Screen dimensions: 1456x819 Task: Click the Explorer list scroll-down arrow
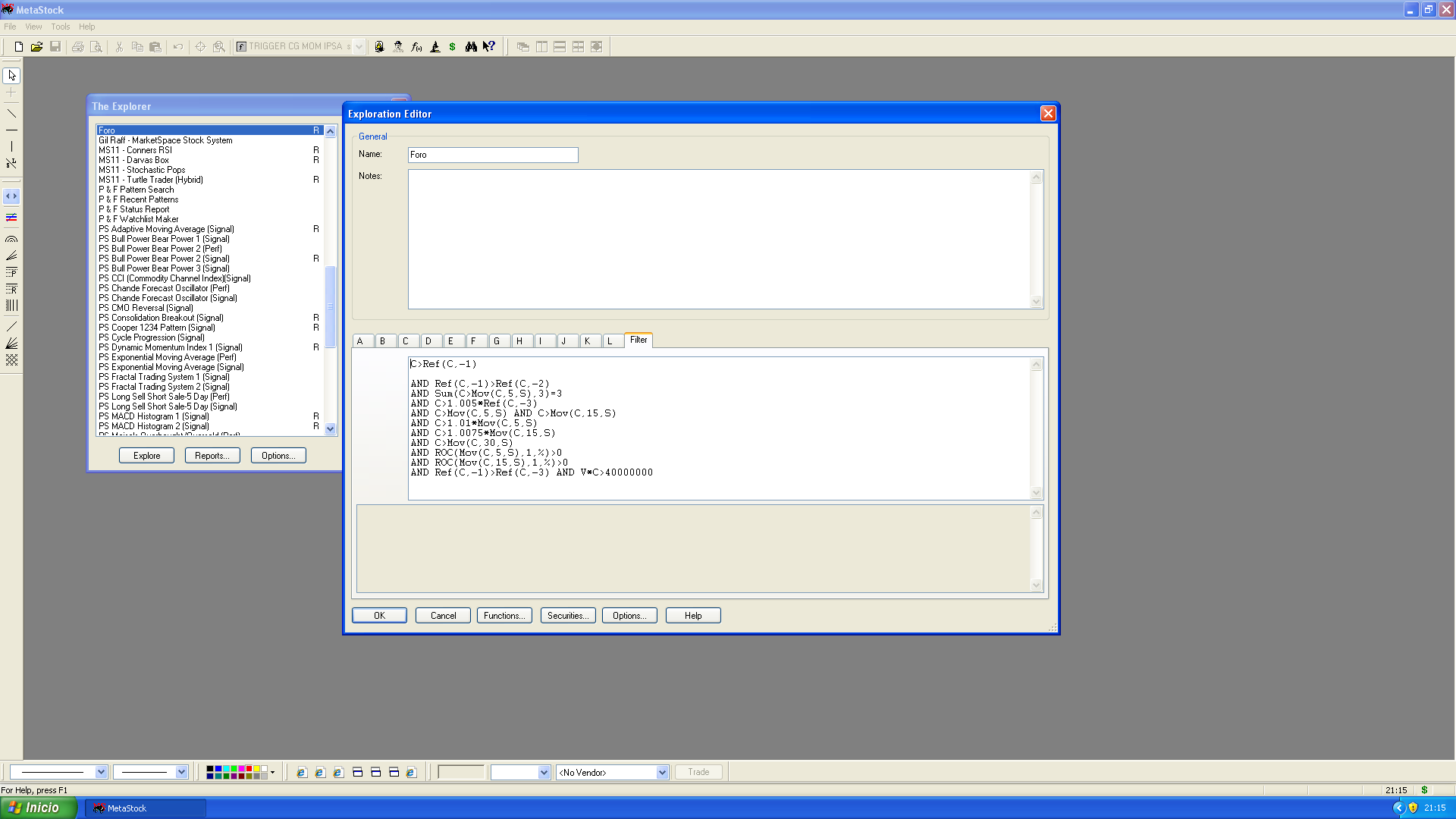(330, 428)
